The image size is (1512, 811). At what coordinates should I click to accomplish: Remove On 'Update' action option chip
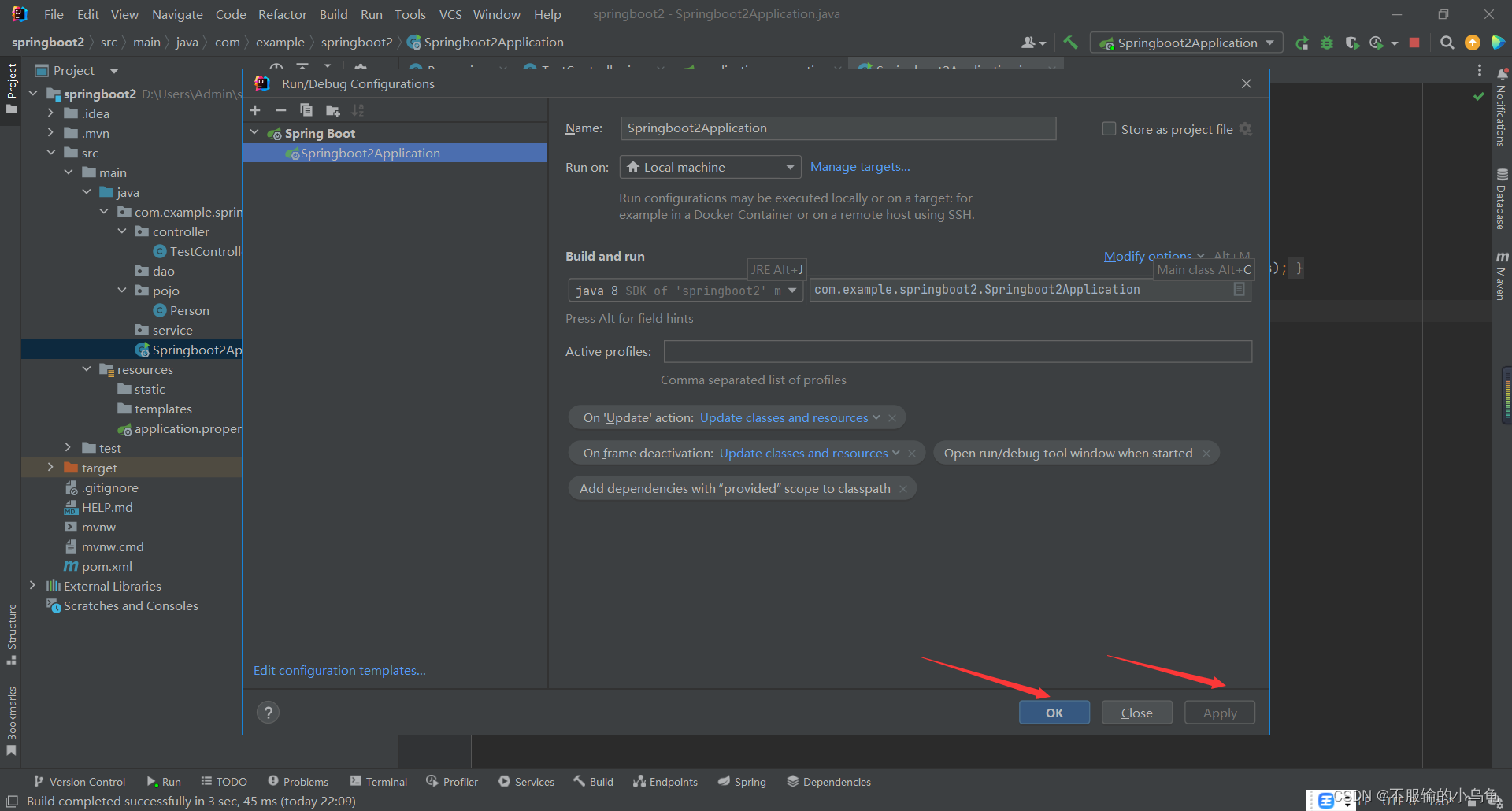pos(892,418)
